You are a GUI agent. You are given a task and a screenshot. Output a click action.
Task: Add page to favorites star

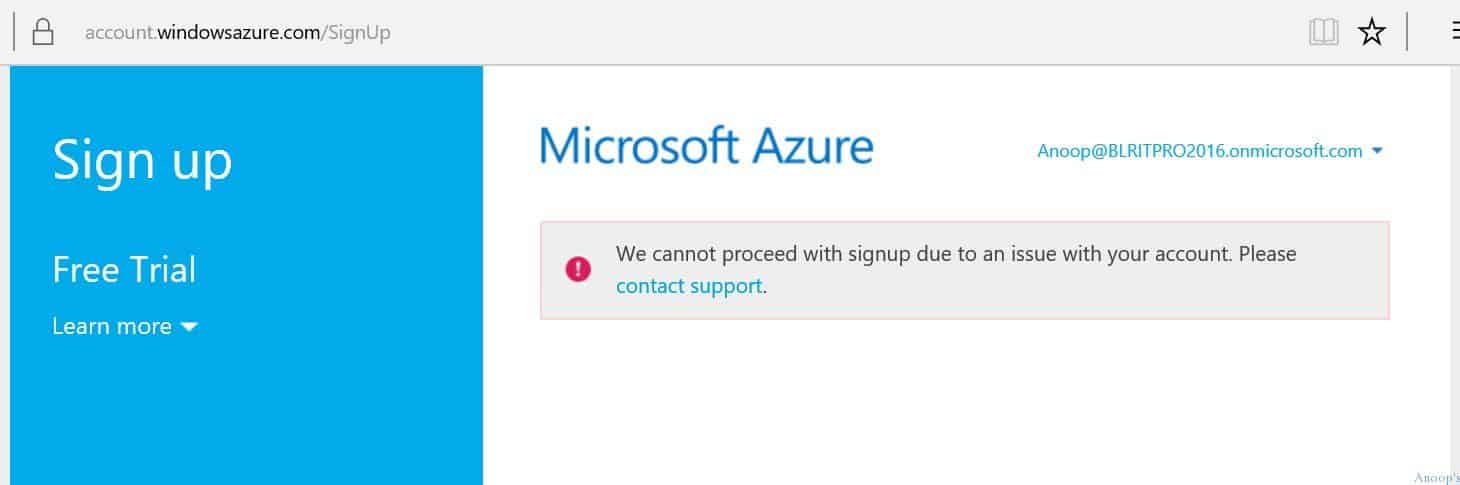[1371, 32]
